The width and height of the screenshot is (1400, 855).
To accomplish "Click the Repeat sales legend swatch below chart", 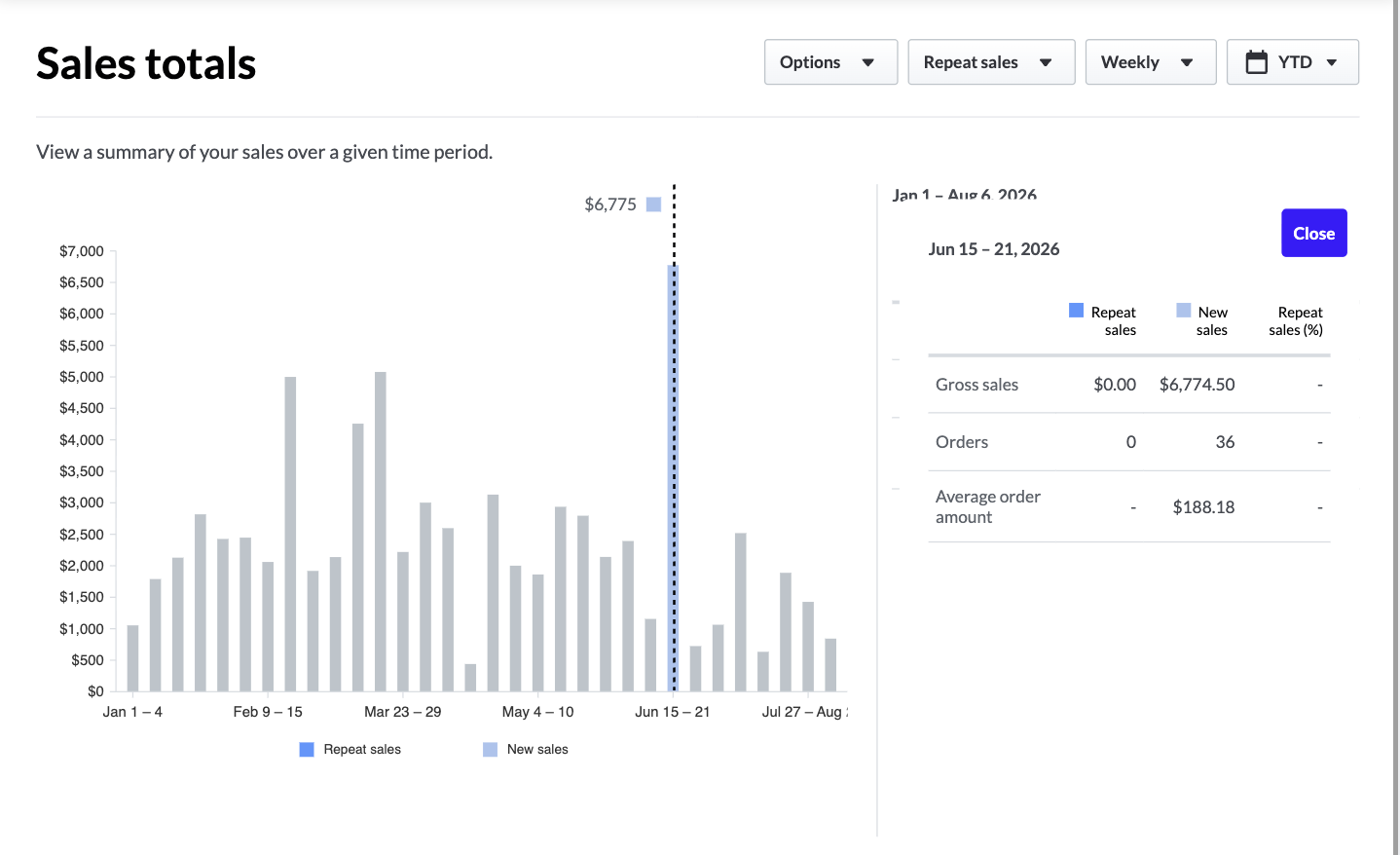I will [307, 750].
